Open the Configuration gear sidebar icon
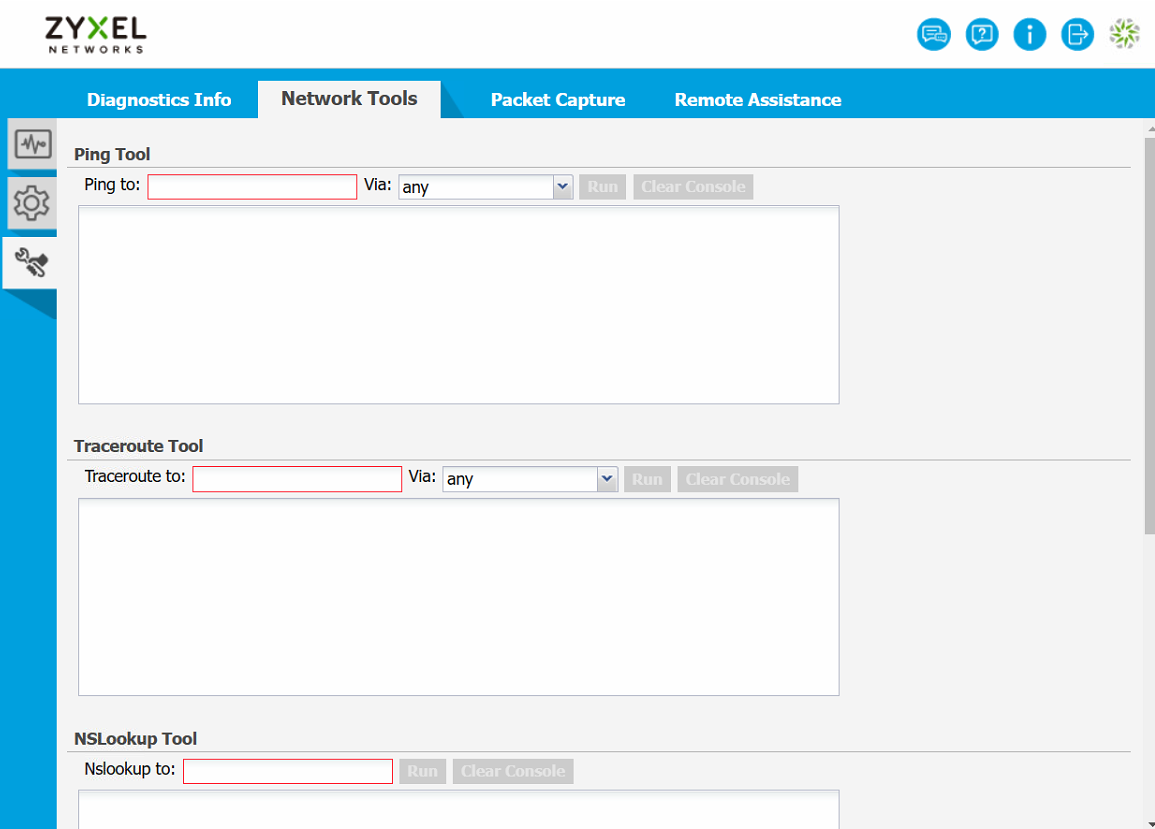Viewport: 1155px width, 829px height. 32,204
